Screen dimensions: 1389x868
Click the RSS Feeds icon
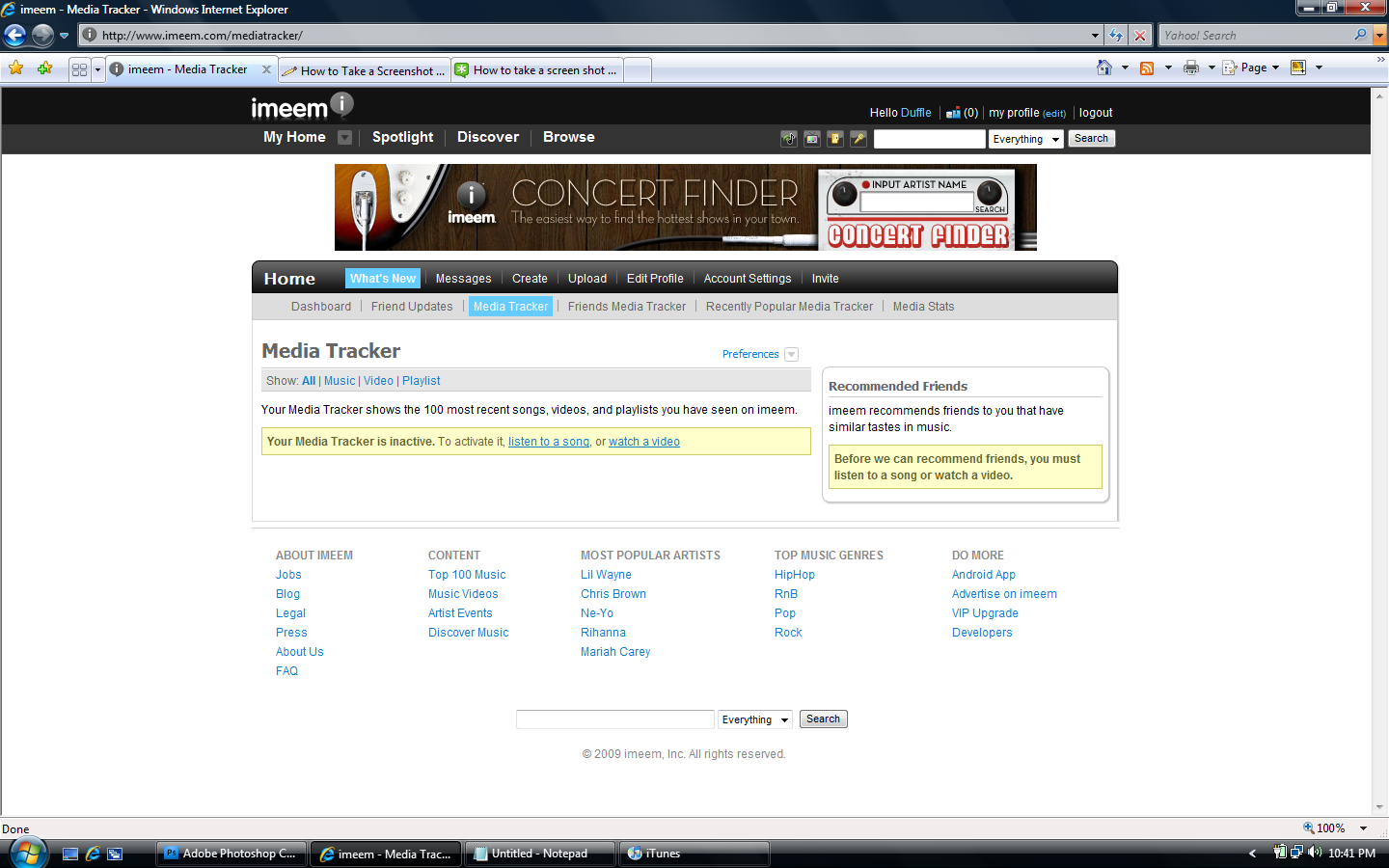tap(1147, 68)
